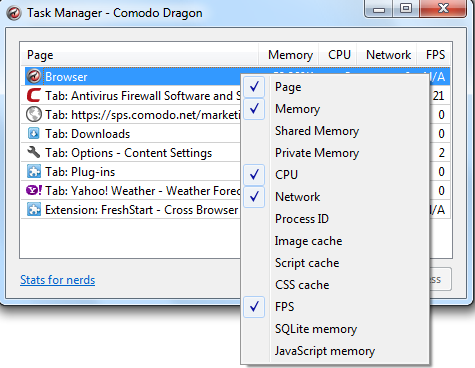Viewport: 475px width, 368px height.
Task: Click the wrench icon of the Options tab
Action: pos(34,152)
